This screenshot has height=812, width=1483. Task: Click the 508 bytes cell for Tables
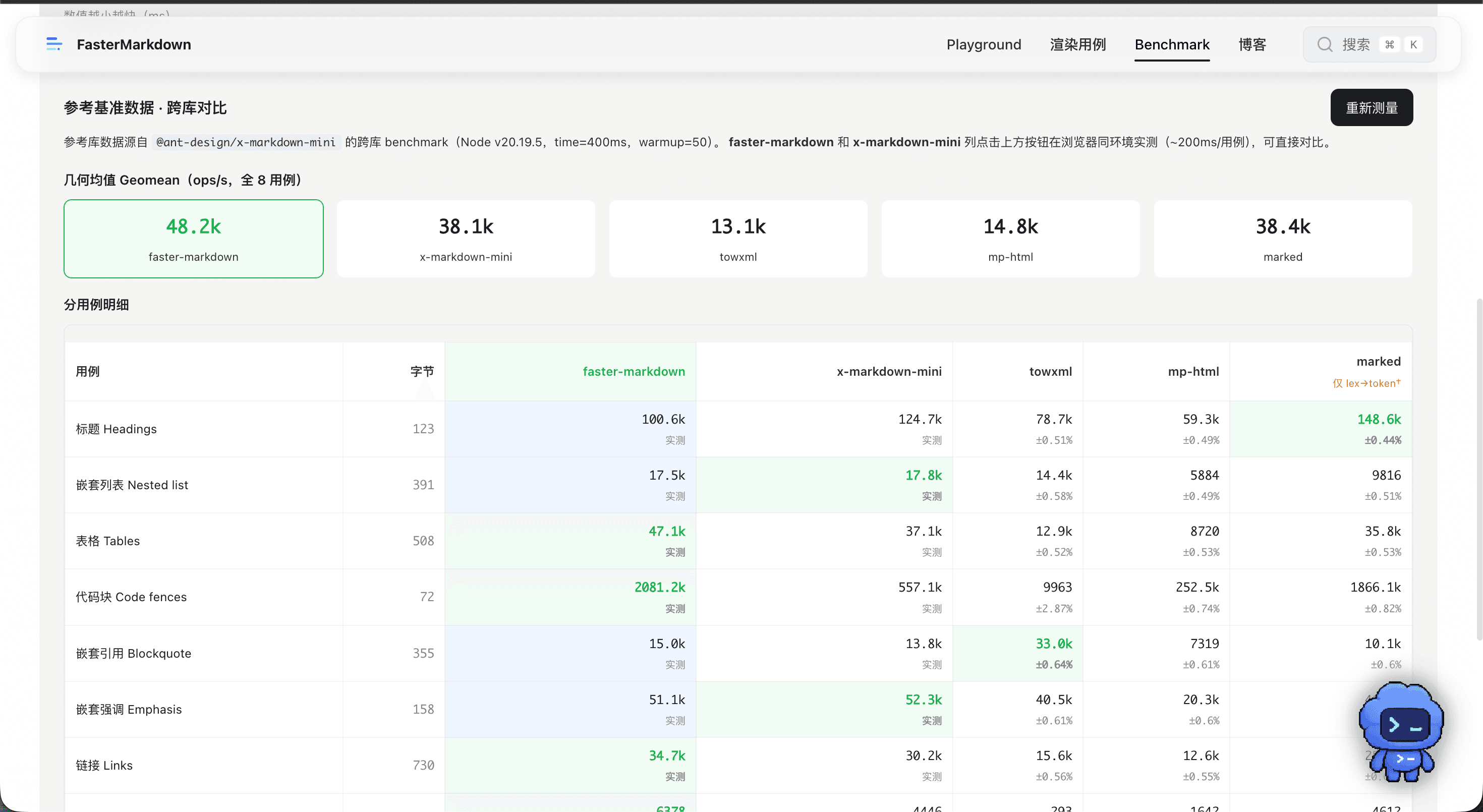423,541
